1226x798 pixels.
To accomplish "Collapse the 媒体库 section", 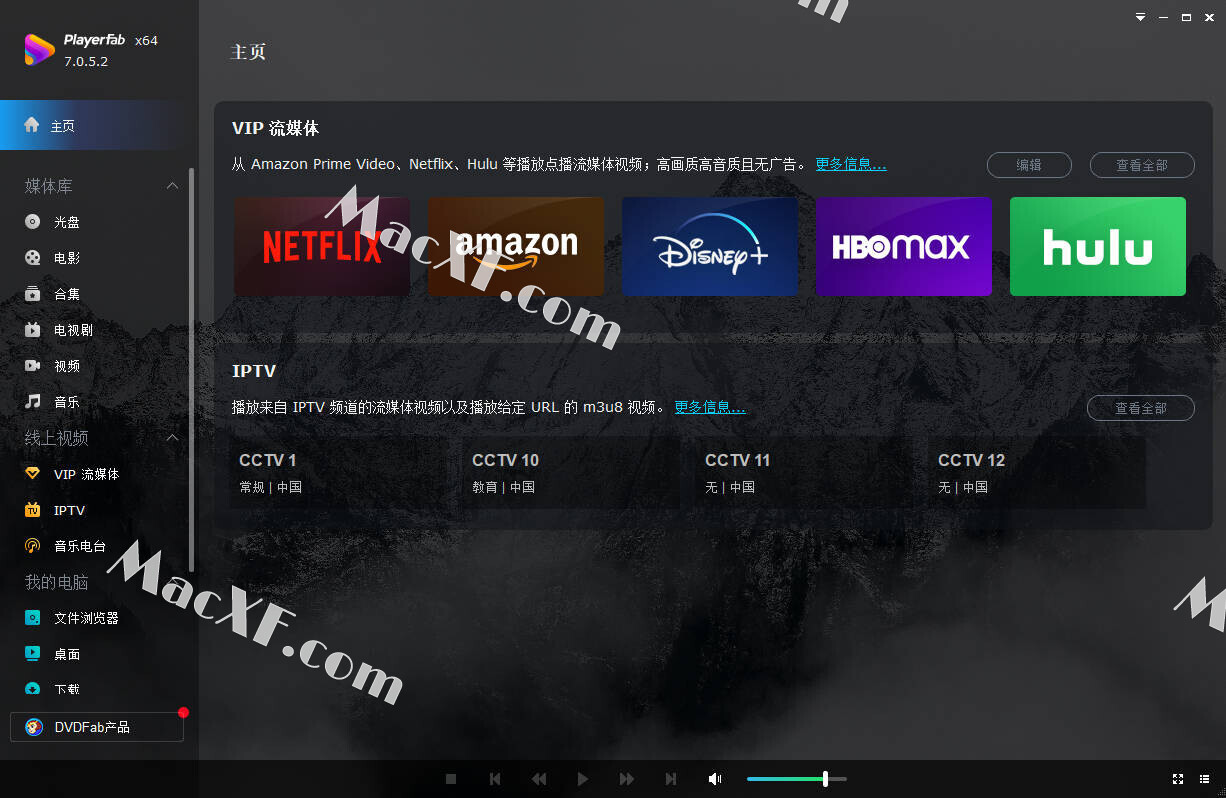I will click(x=172, y=186).
